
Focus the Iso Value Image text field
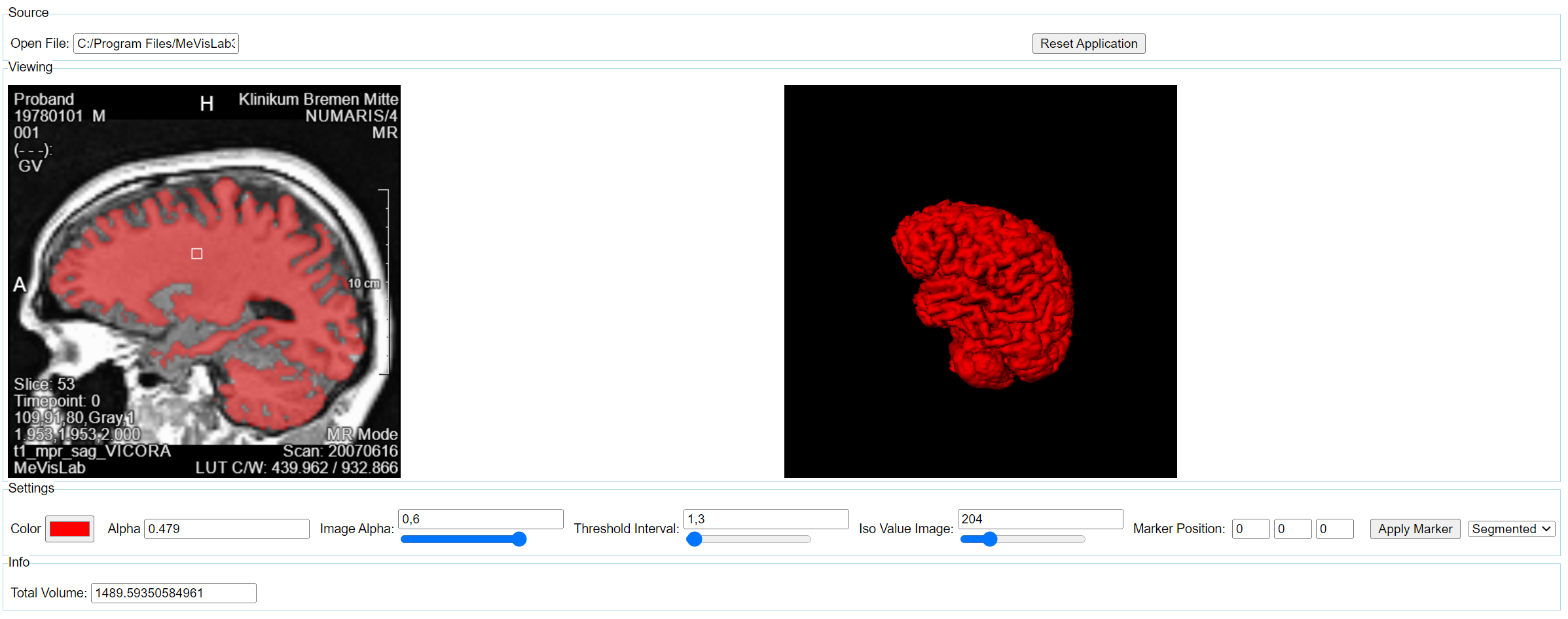click(x=1040, y=519)
